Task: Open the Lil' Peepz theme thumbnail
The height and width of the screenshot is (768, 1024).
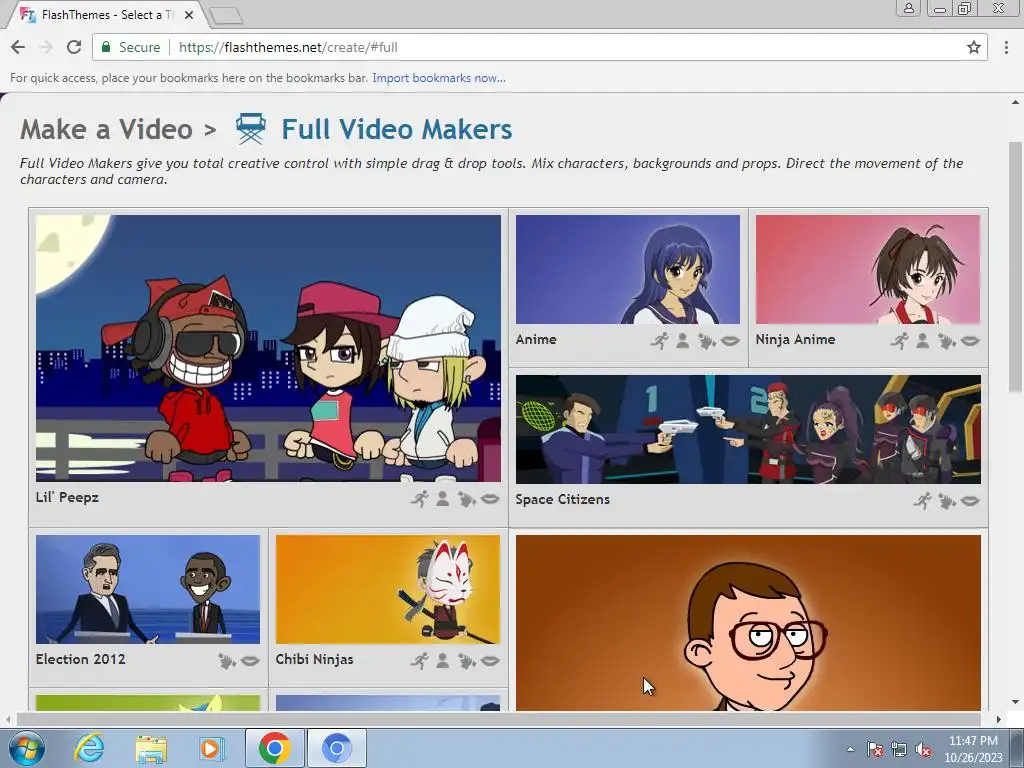Action: [268, 348]
